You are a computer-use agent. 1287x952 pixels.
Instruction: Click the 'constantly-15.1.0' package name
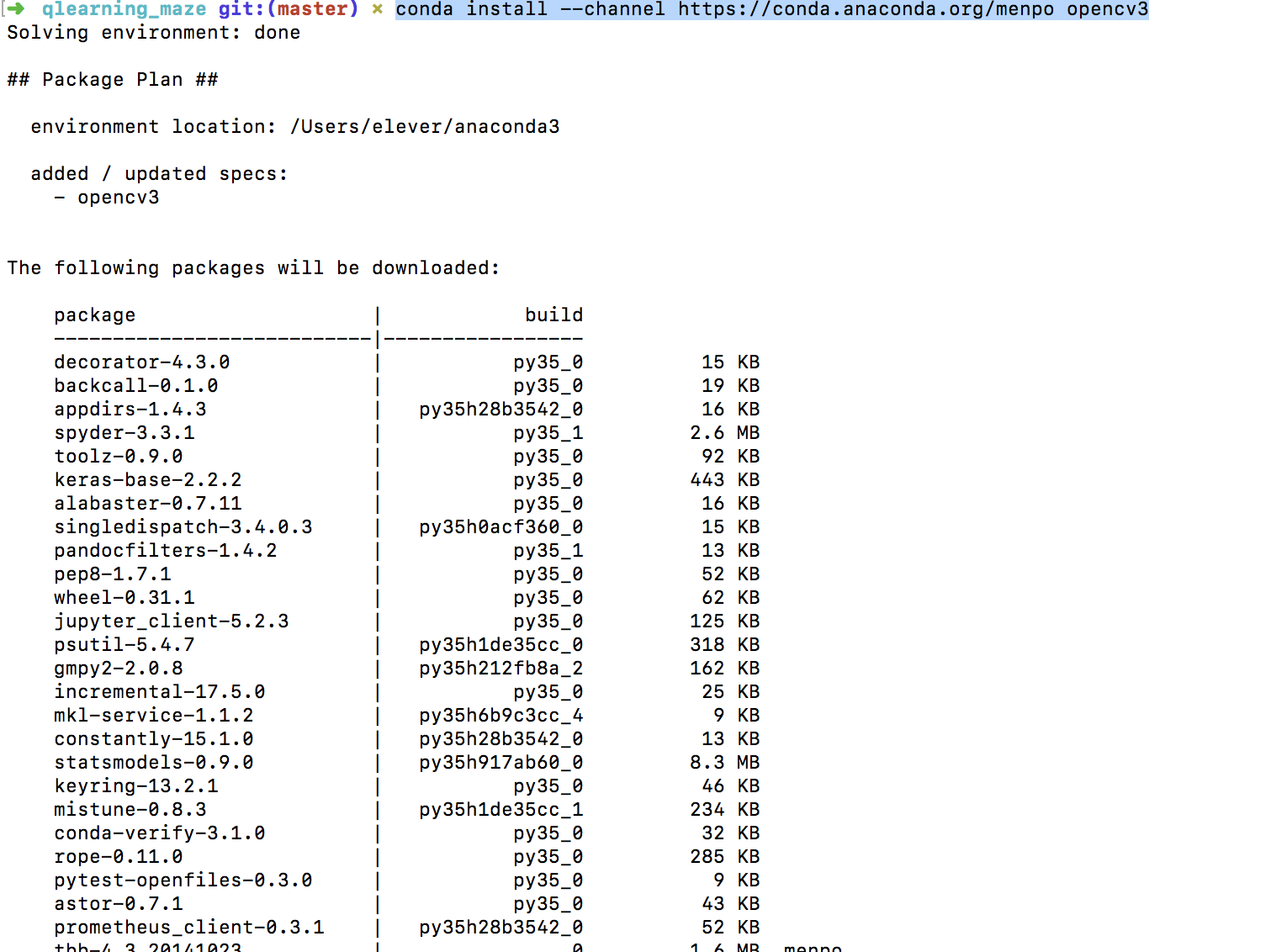click(x=154, y=739)
